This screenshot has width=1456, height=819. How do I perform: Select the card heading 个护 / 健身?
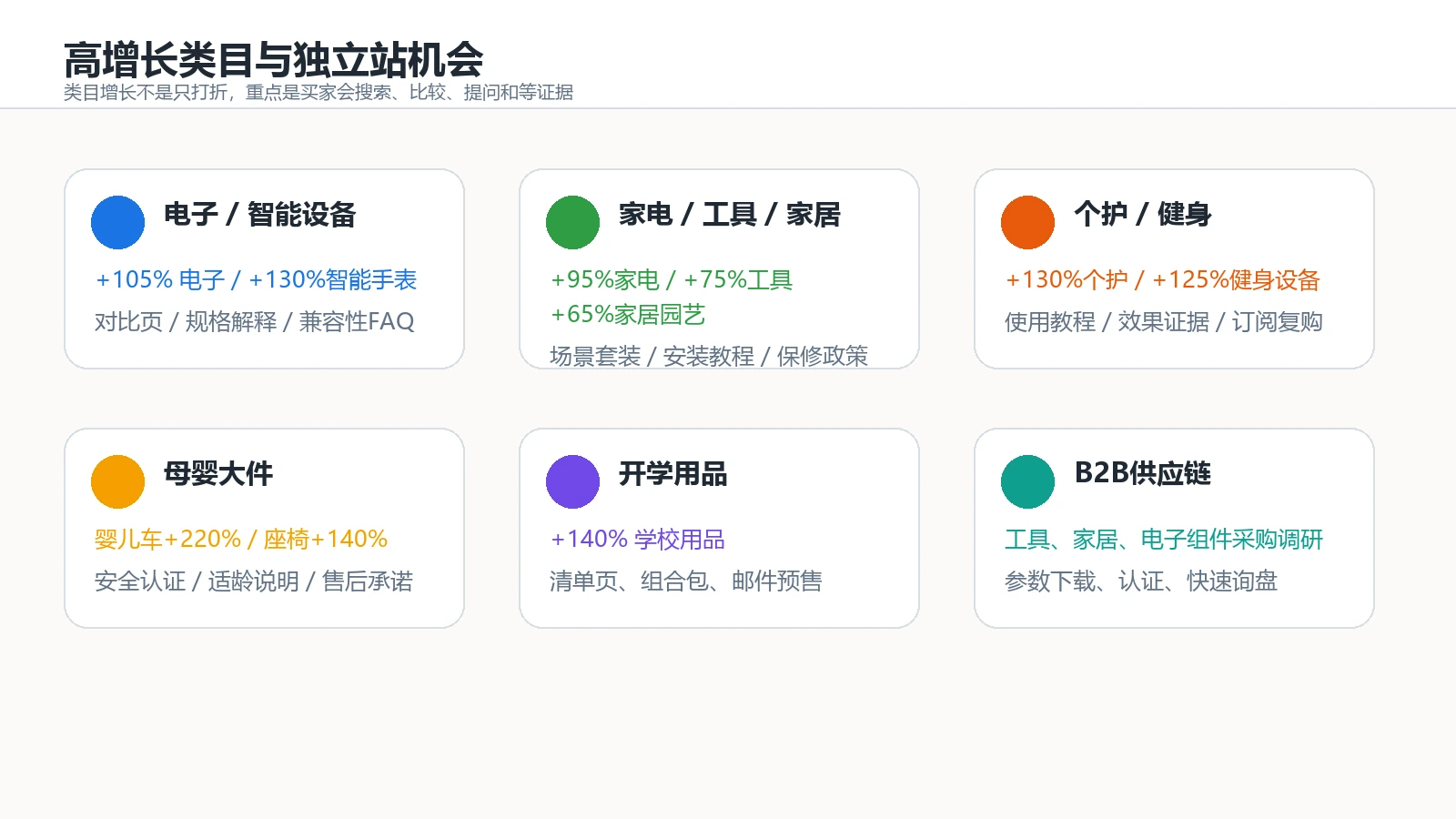tap(1142, 215)
